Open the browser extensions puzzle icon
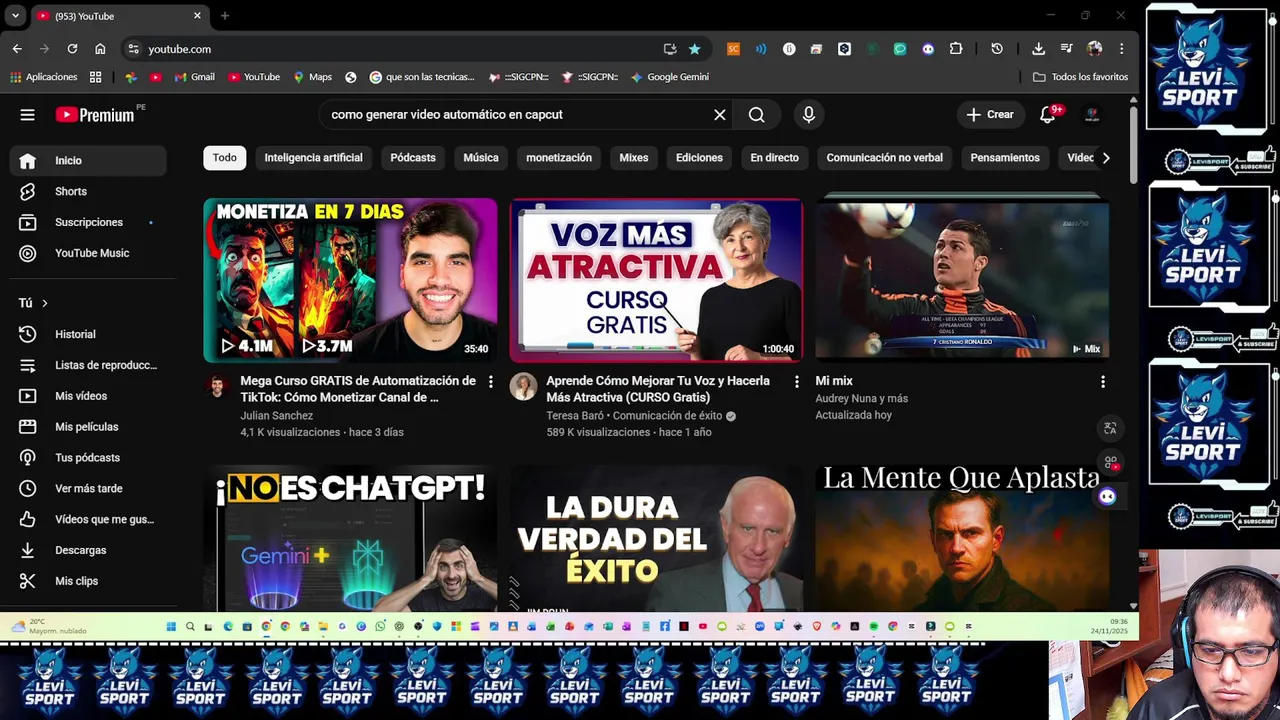The height and width of the screenshot is (720, 1280). click(956, 49)
